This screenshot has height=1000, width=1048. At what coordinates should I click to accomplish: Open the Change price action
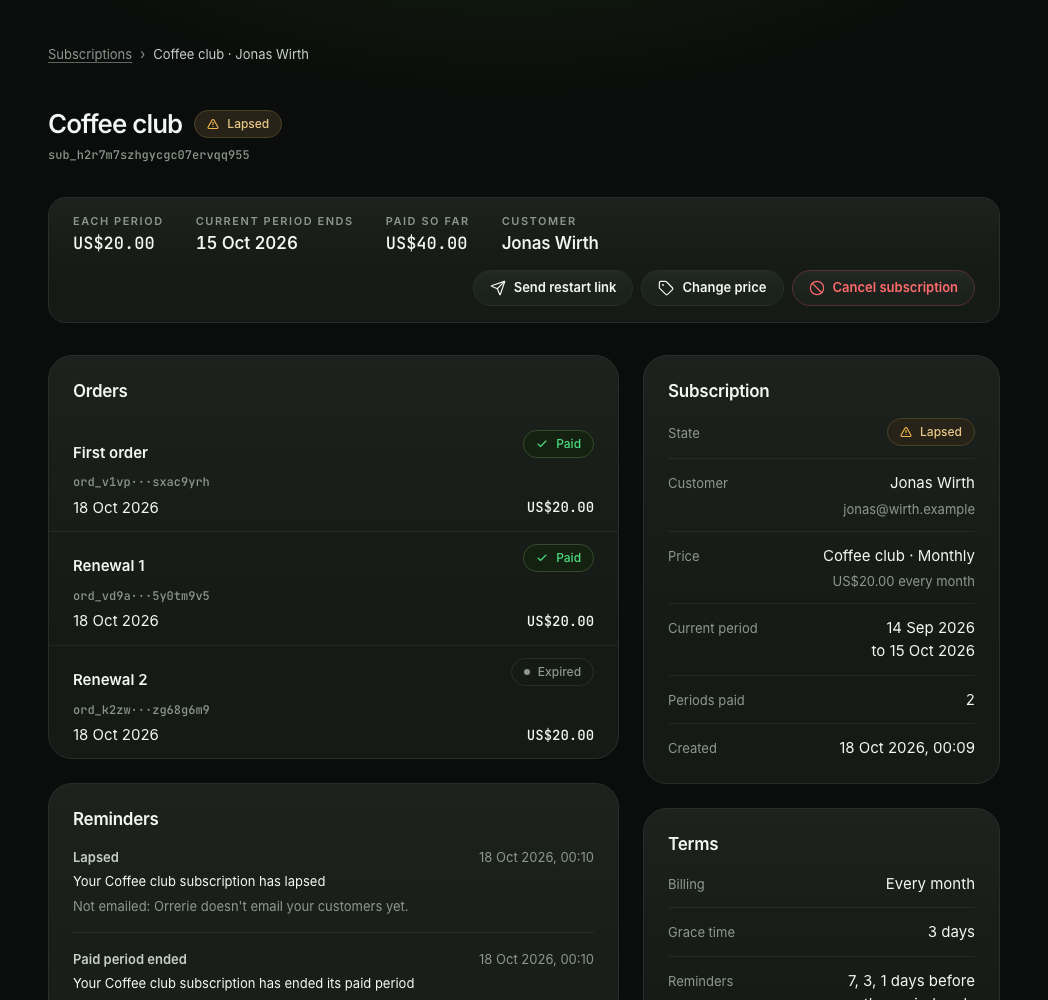[712, 288]
